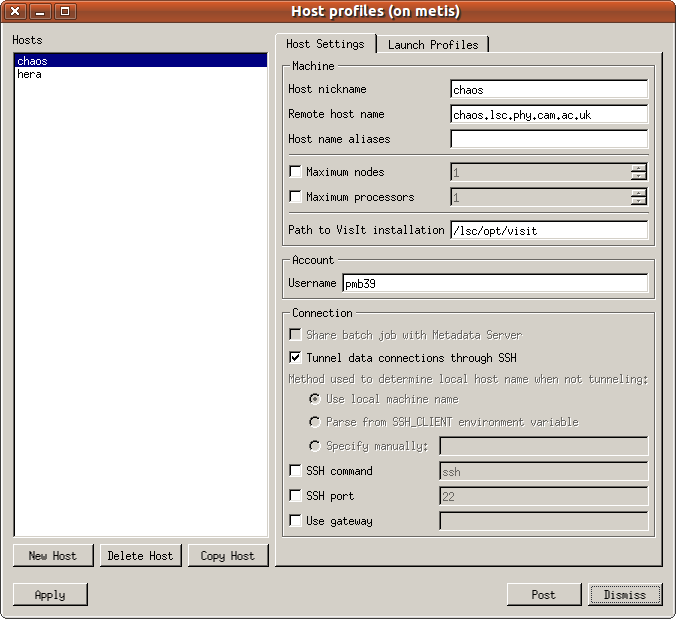
Task: Toggle the SSH command checkbox
Action: click(x=295, y=471)
